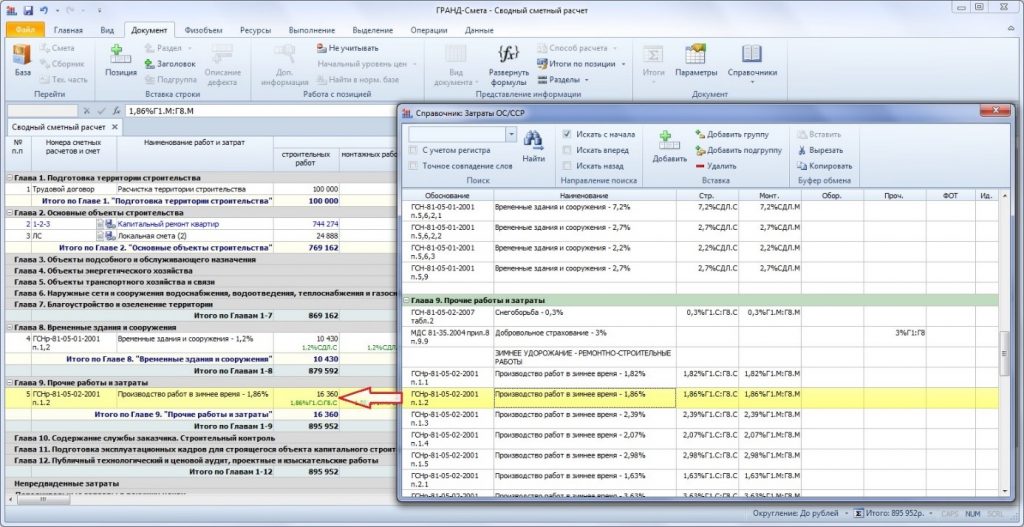This screenshot has width=1024, height=527.
Task: Open the Файл menu
Action: (25, 30)
